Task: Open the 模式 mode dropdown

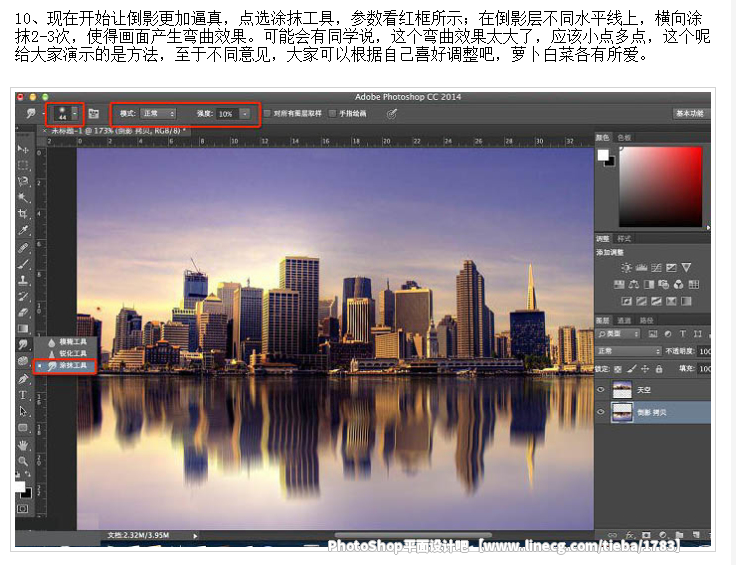Action: click(x=158, y=114)
